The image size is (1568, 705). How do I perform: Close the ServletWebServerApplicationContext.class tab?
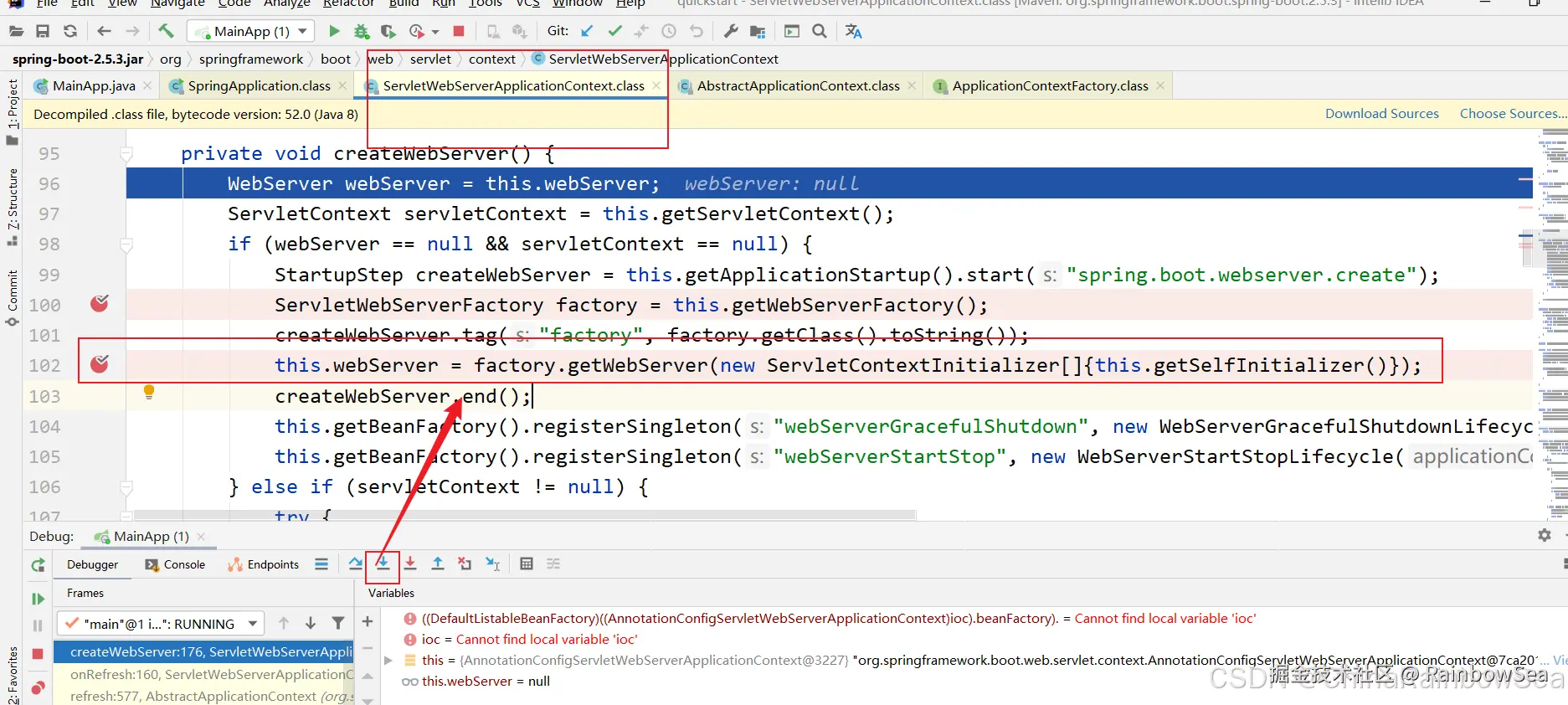click(x=656, y=85)
